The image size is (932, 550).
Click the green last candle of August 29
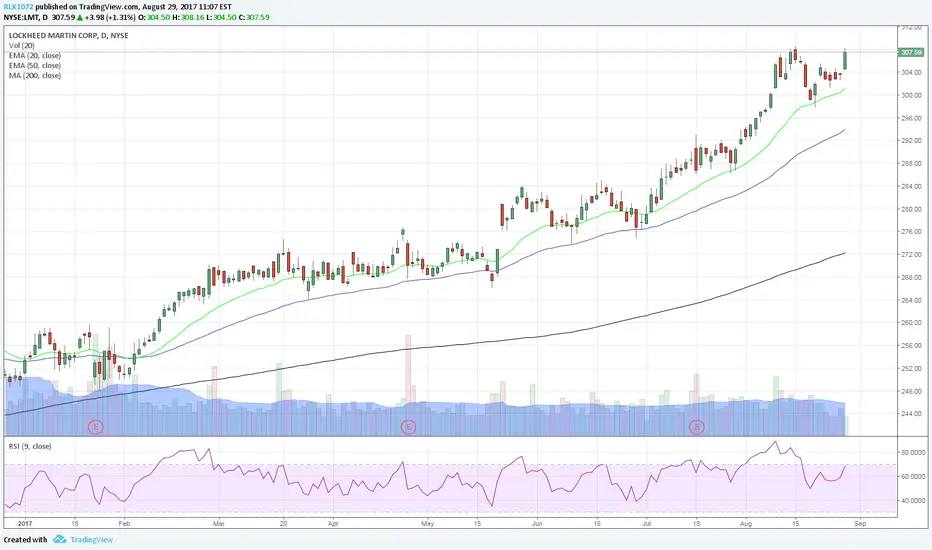coord(845,60)
